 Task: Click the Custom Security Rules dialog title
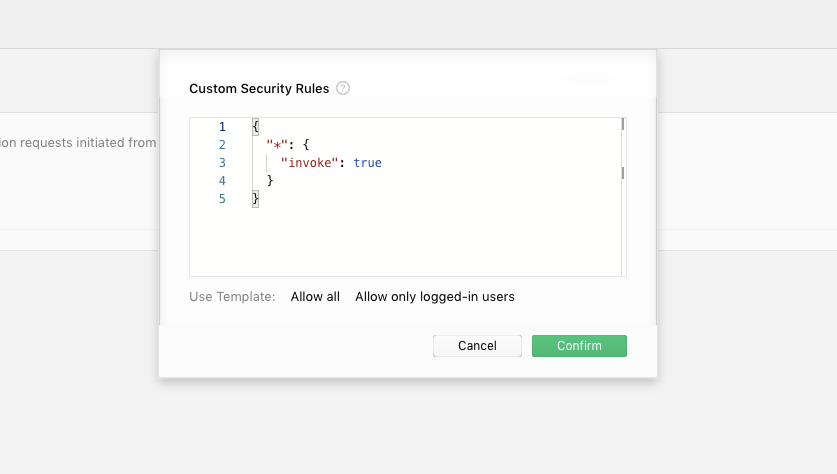pyautogui.click(x=259, y=88)
